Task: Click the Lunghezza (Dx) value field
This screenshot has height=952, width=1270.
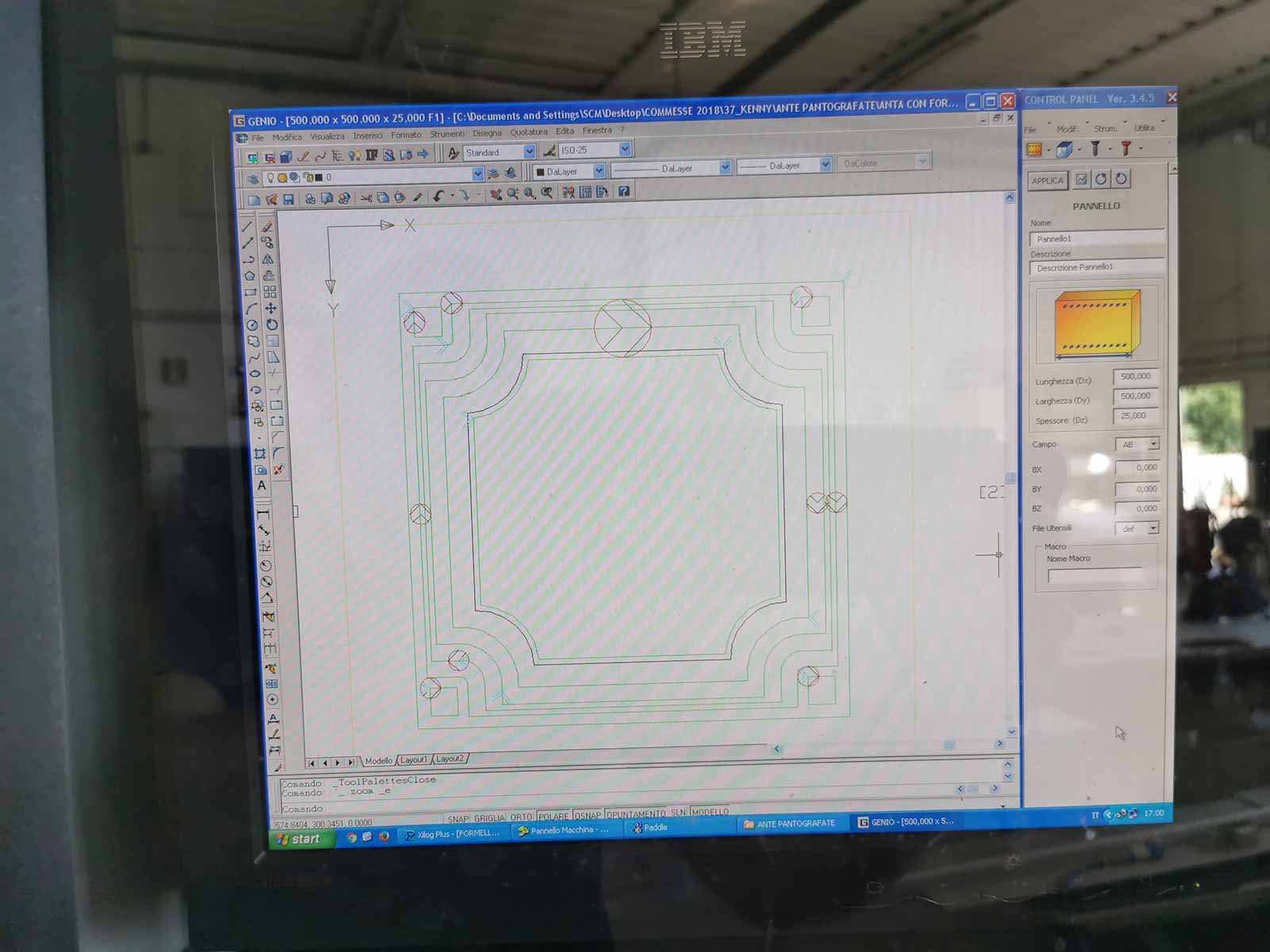Action: coord(1137,377)
